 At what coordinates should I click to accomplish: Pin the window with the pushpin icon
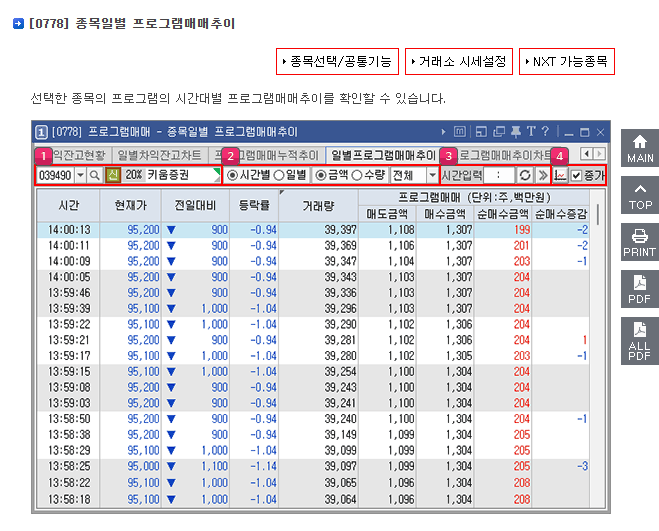coord(516,132)
